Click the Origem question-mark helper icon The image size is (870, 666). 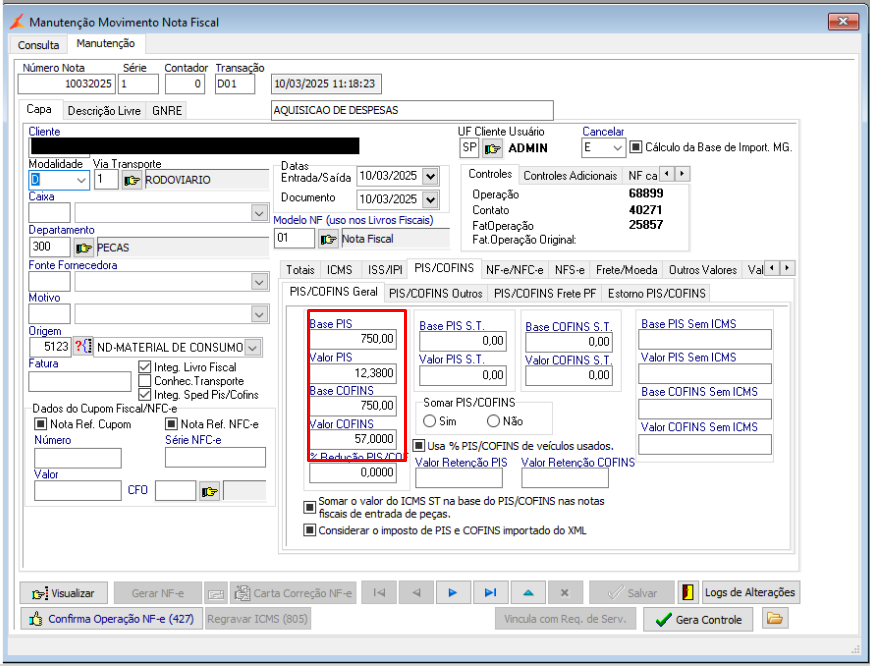point(82,347)
